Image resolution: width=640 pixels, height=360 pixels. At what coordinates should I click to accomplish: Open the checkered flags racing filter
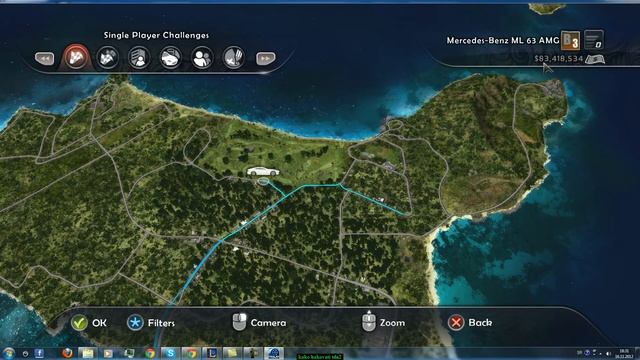pyautogui.click(x=108, y=57)
